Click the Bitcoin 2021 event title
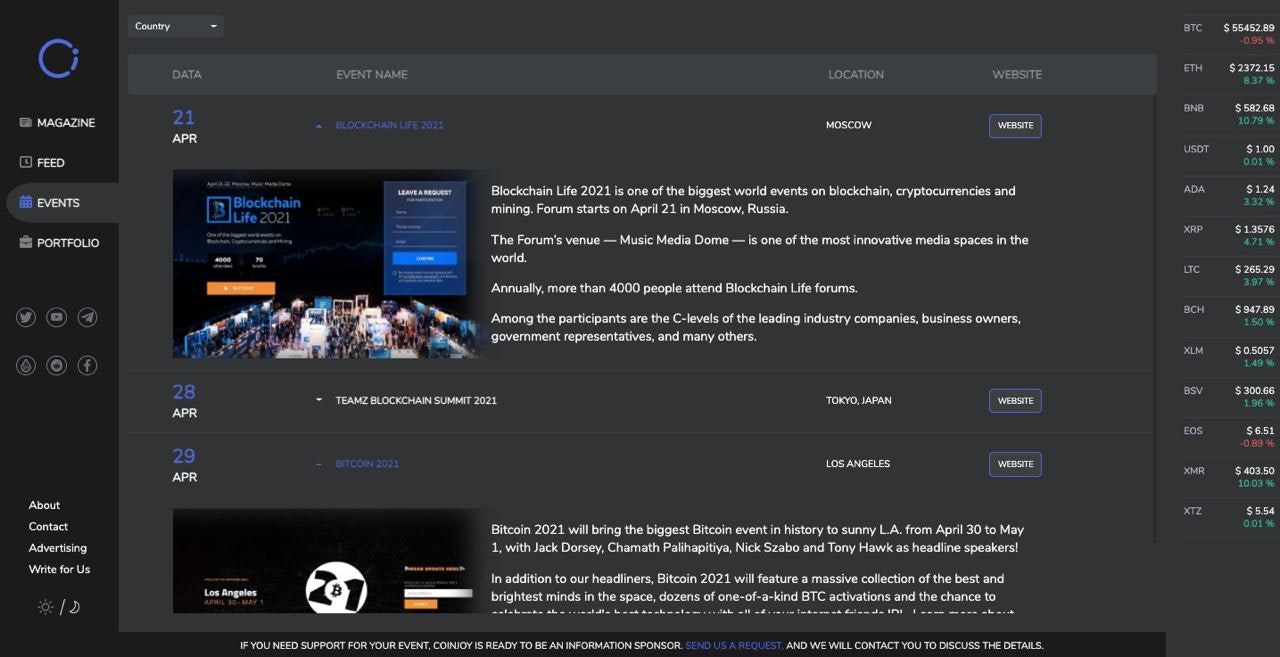The image size is (1280, 657). pos(367,464)
